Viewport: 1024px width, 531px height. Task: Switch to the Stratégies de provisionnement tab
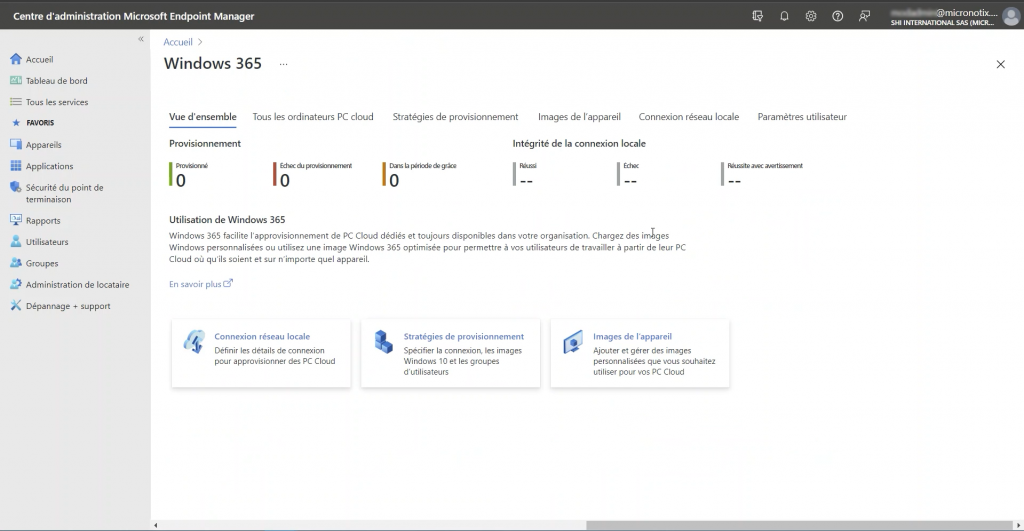pyautogui.click(x=455, y=117)
